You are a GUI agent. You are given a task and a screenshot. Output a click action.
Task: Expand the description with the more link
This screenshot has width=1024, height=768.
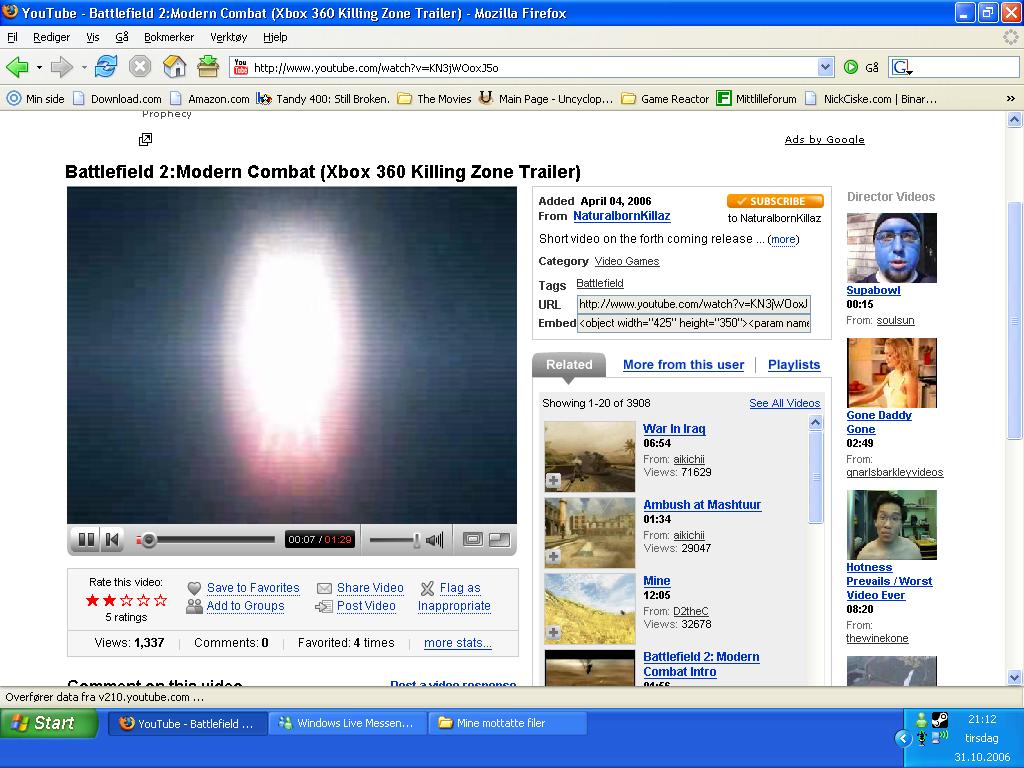783,240
